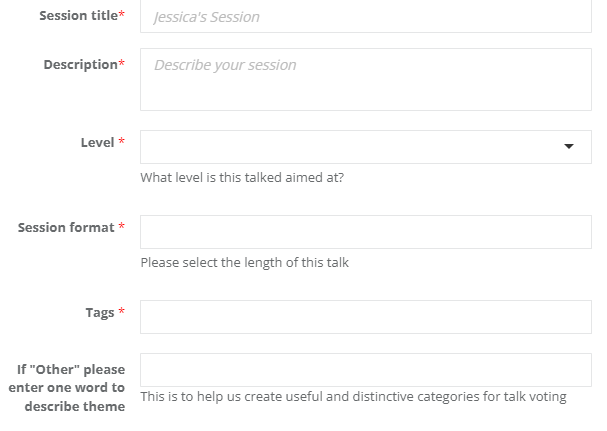The height and width of the screenshot is (431, 607).
Task: Click the Session title input field
Action: coord(366,16)
